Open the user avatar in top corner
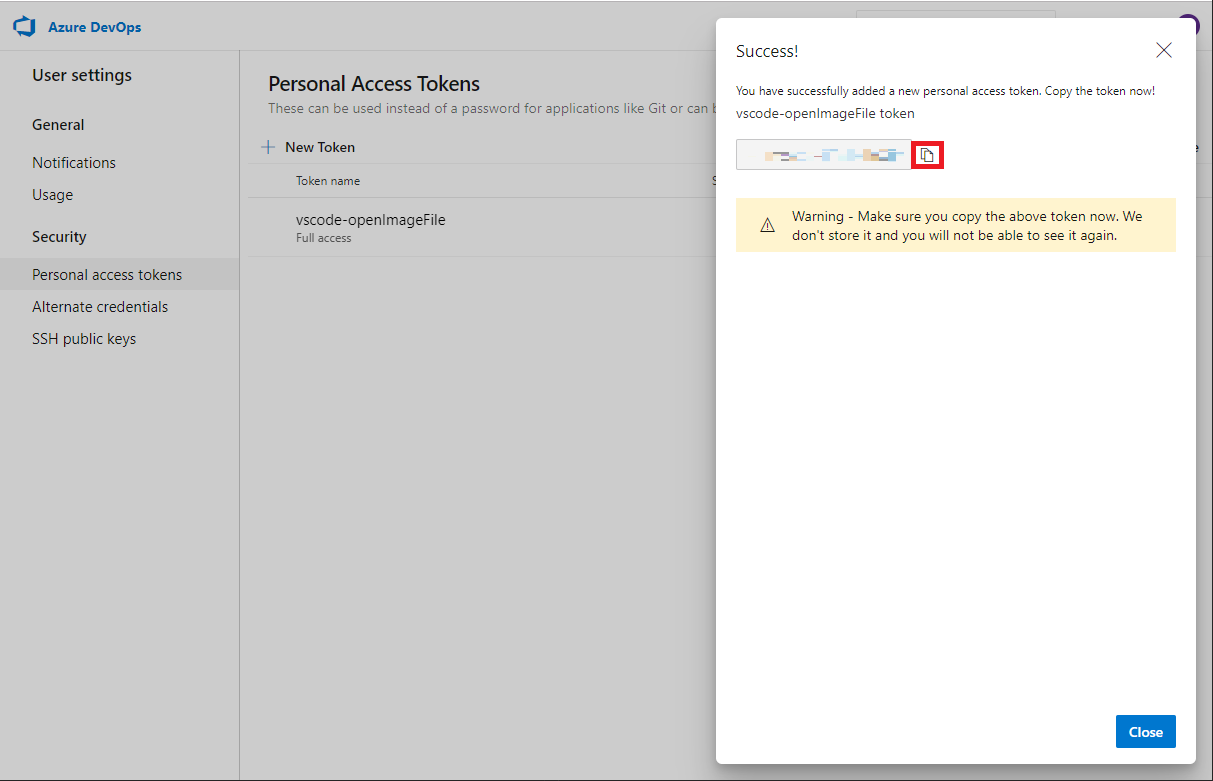This screenshot has width=1213, height=781. (1188, 25)
